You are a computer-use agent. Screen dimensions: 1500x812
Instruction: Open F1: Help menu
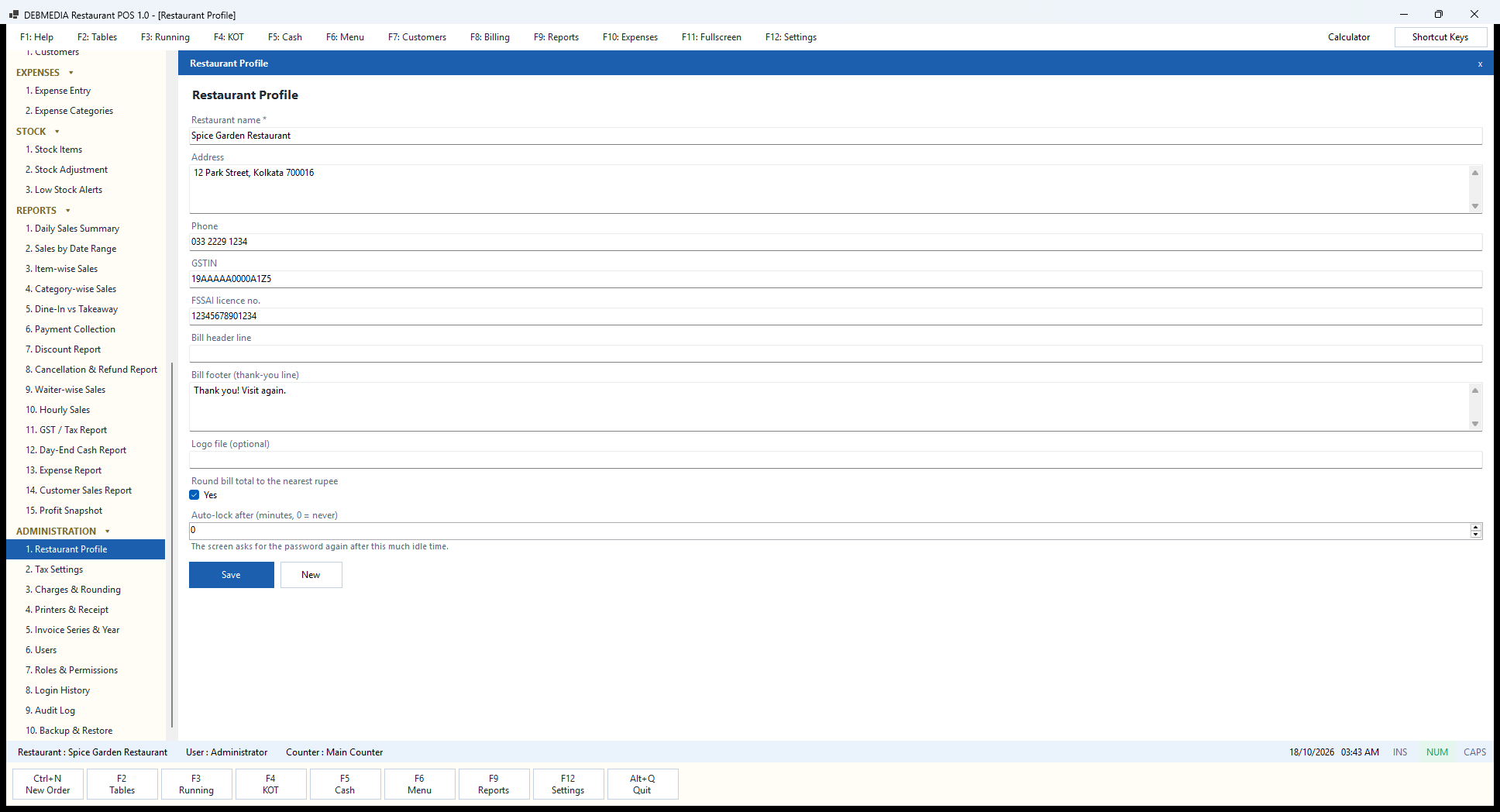point(36,37)
